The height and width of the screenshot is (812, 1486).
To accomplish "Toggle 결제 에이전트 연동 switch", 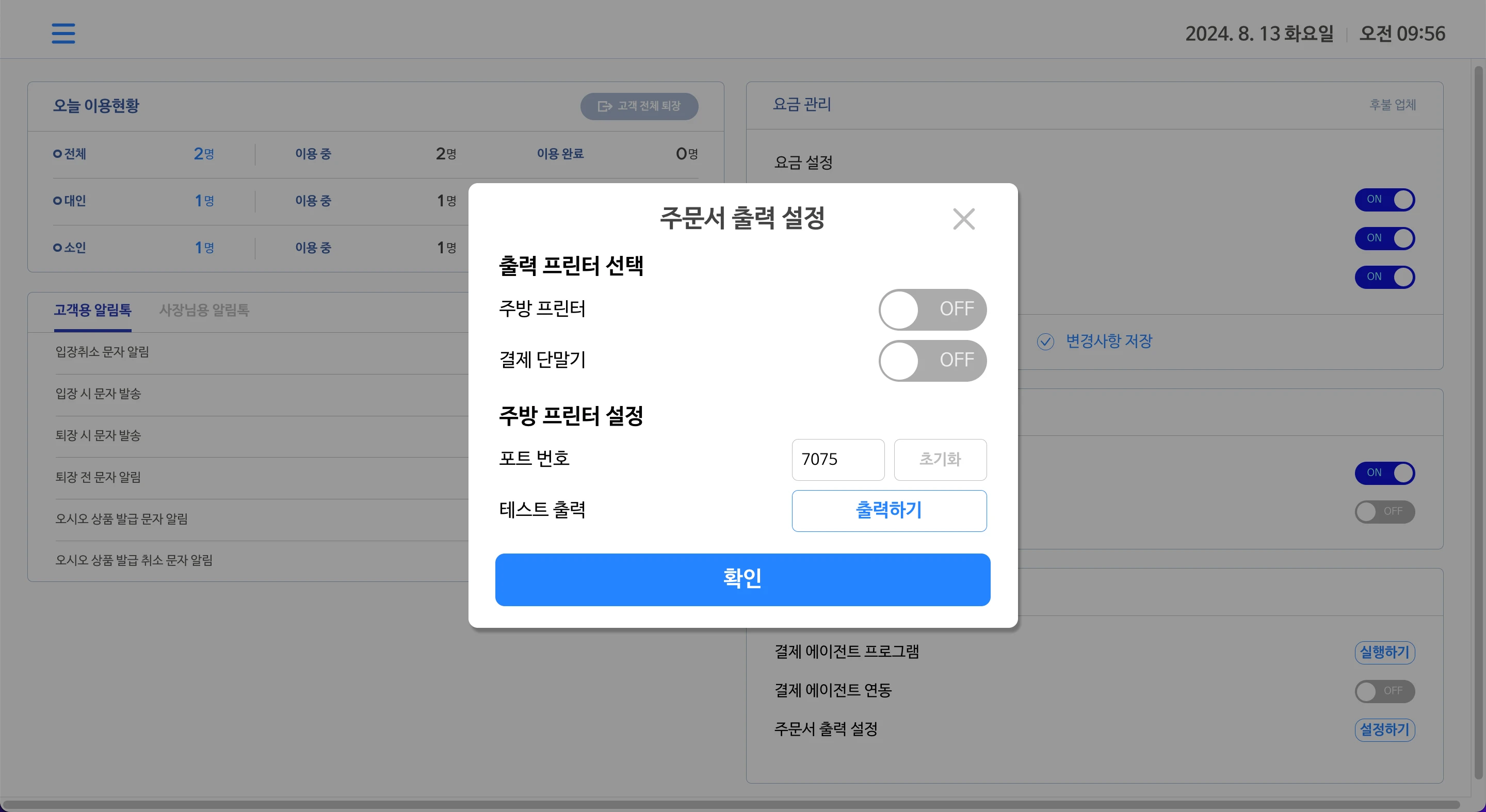I will 1384,691.
